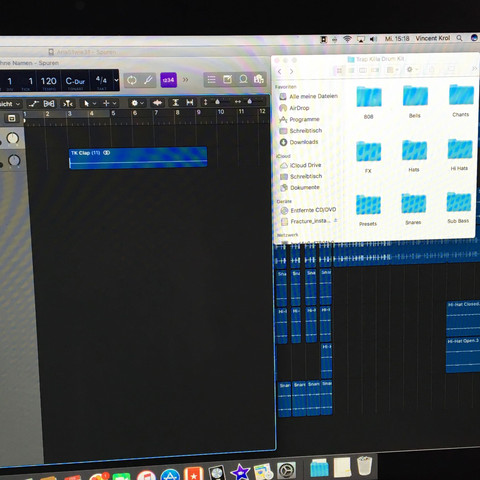Show automation in the tracks area

33,104
